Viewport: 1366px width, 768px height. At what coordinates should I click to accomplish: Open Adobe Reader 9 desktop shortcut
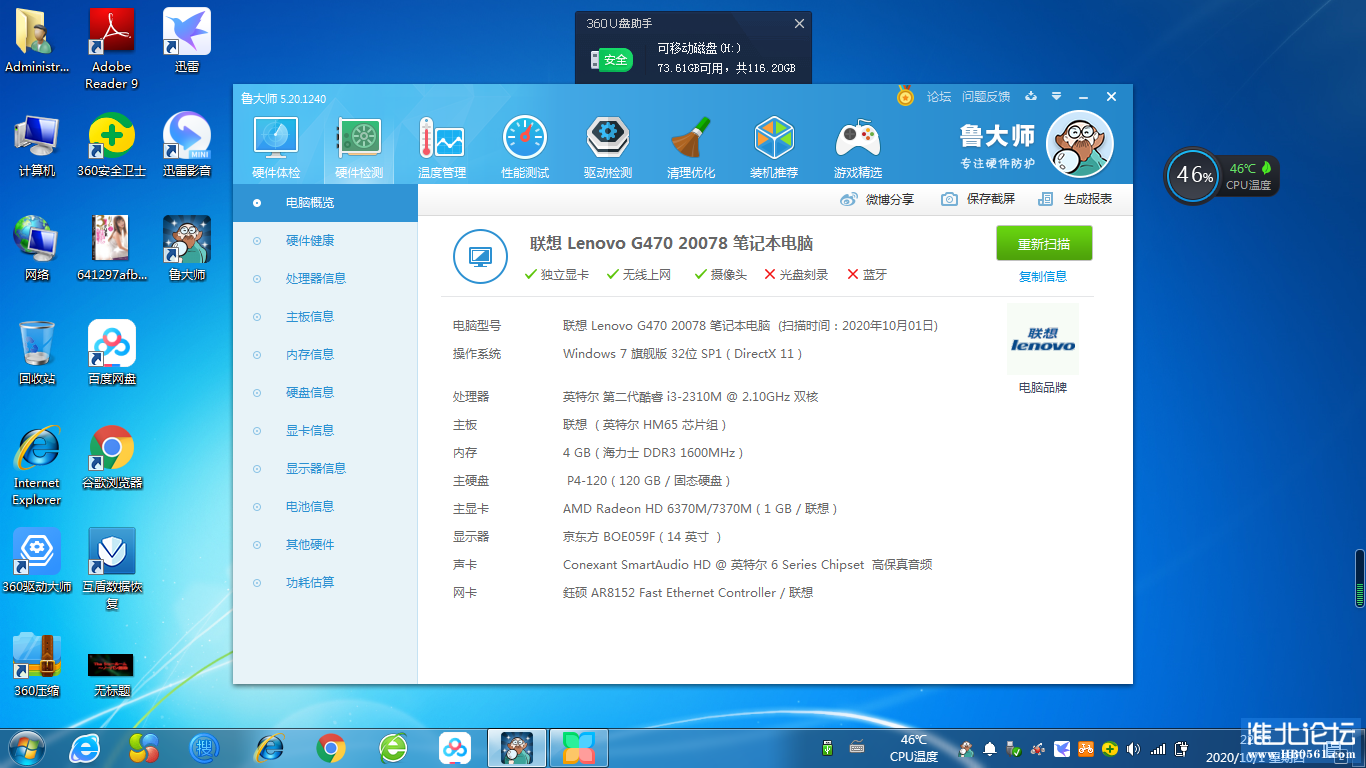pos(112,50)
